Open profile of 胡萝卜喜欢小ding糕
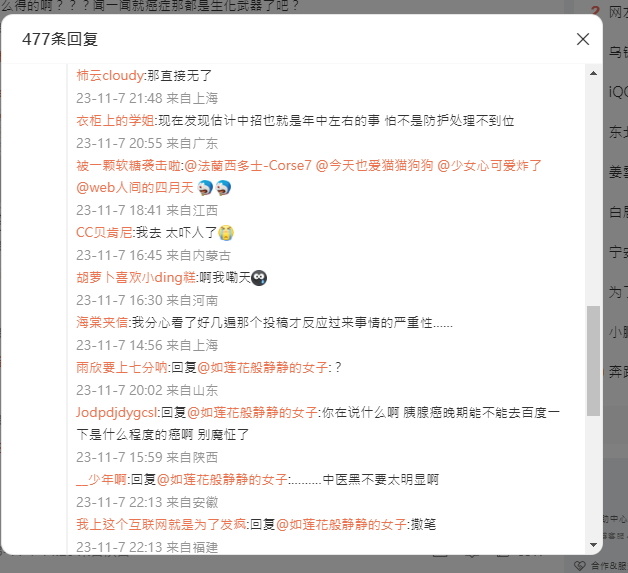 coord(136,277)
